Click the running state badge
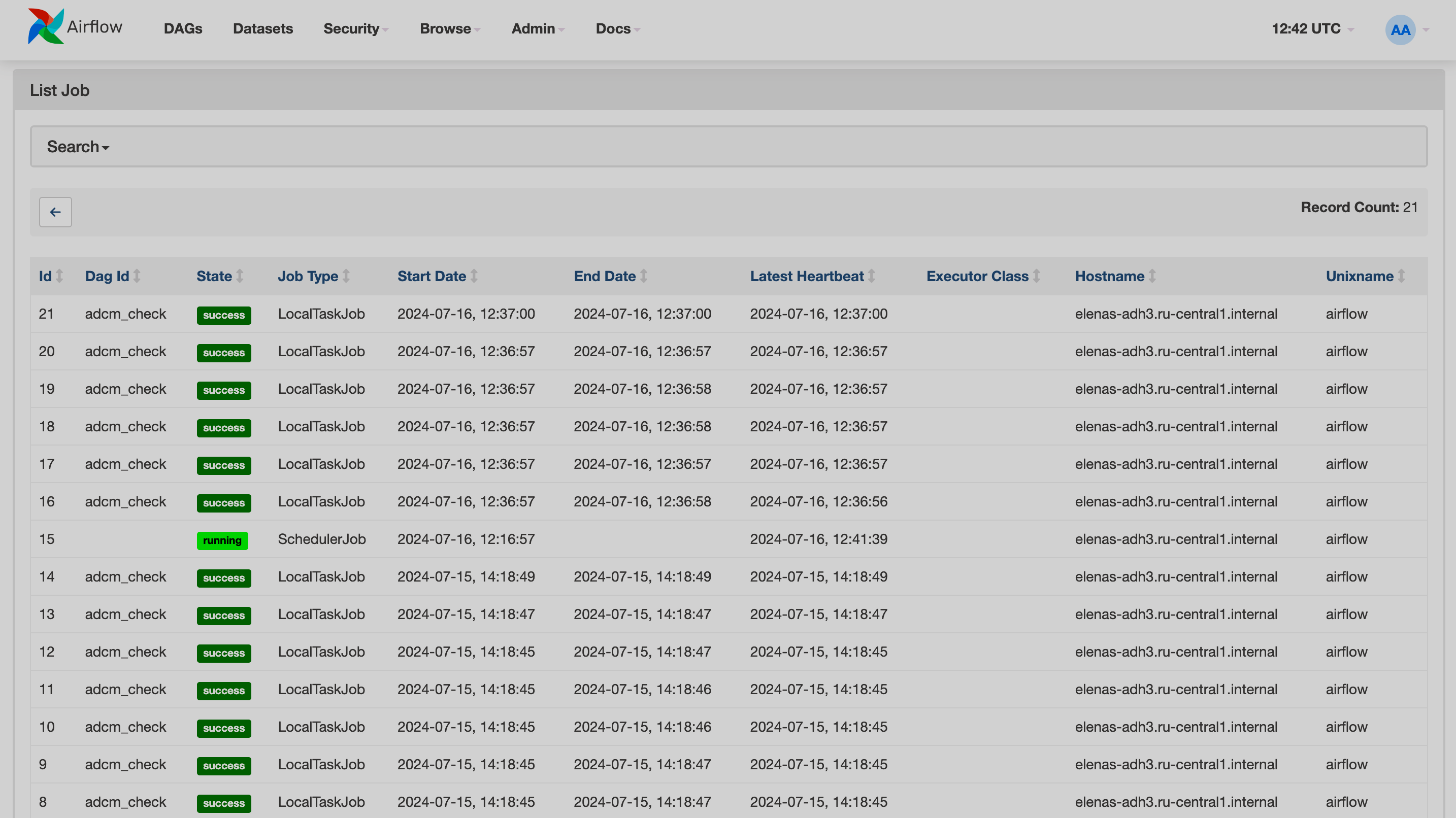This screenshot has height=818, width=1456. coord(222,540)
